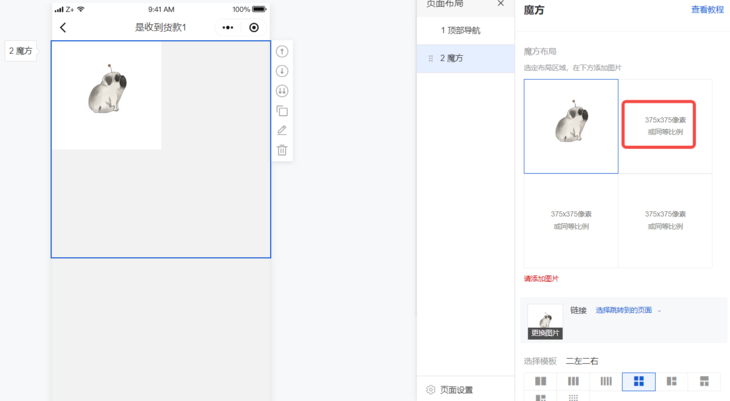Open the 选择跳转到的页面 link dropdown
Image resolution: width=730 pixels, height=401 pixels.
point(628,310)
